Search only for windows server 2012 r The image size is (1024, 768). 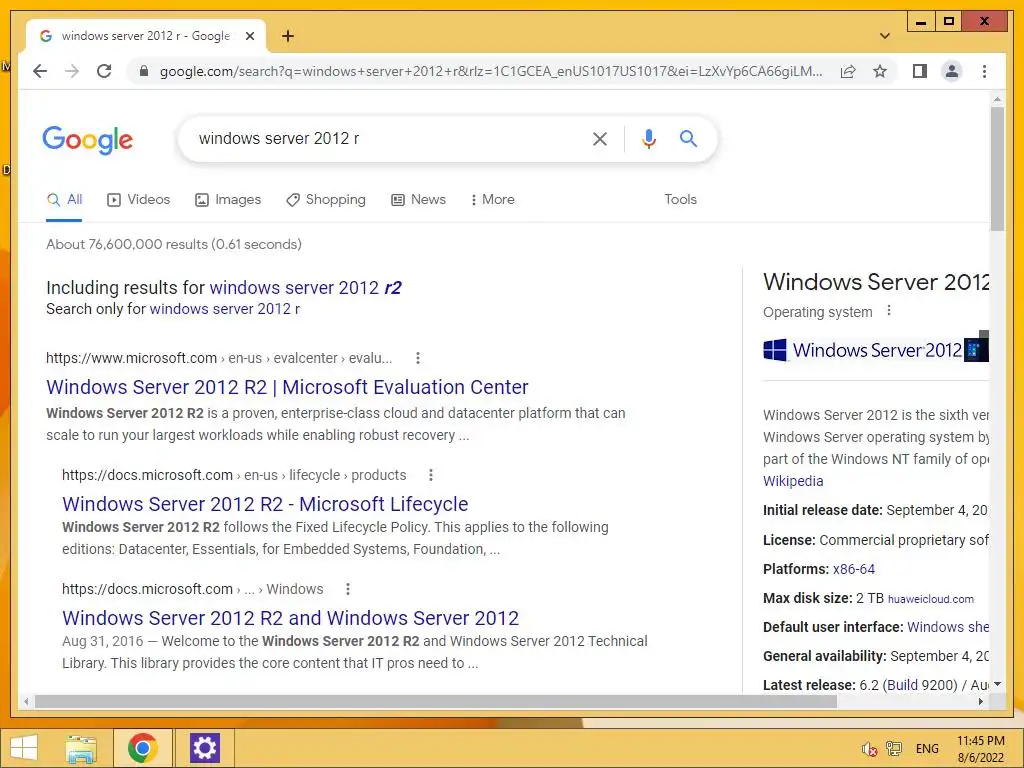pos(225,309)
